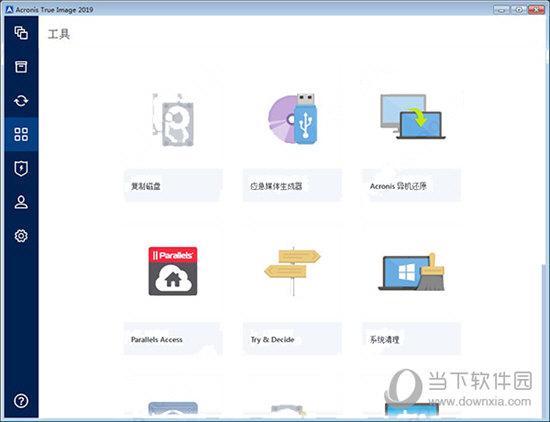Click the Clone Disk hard drive icon
The image size is (550, 422).
[x=173, y=120]
